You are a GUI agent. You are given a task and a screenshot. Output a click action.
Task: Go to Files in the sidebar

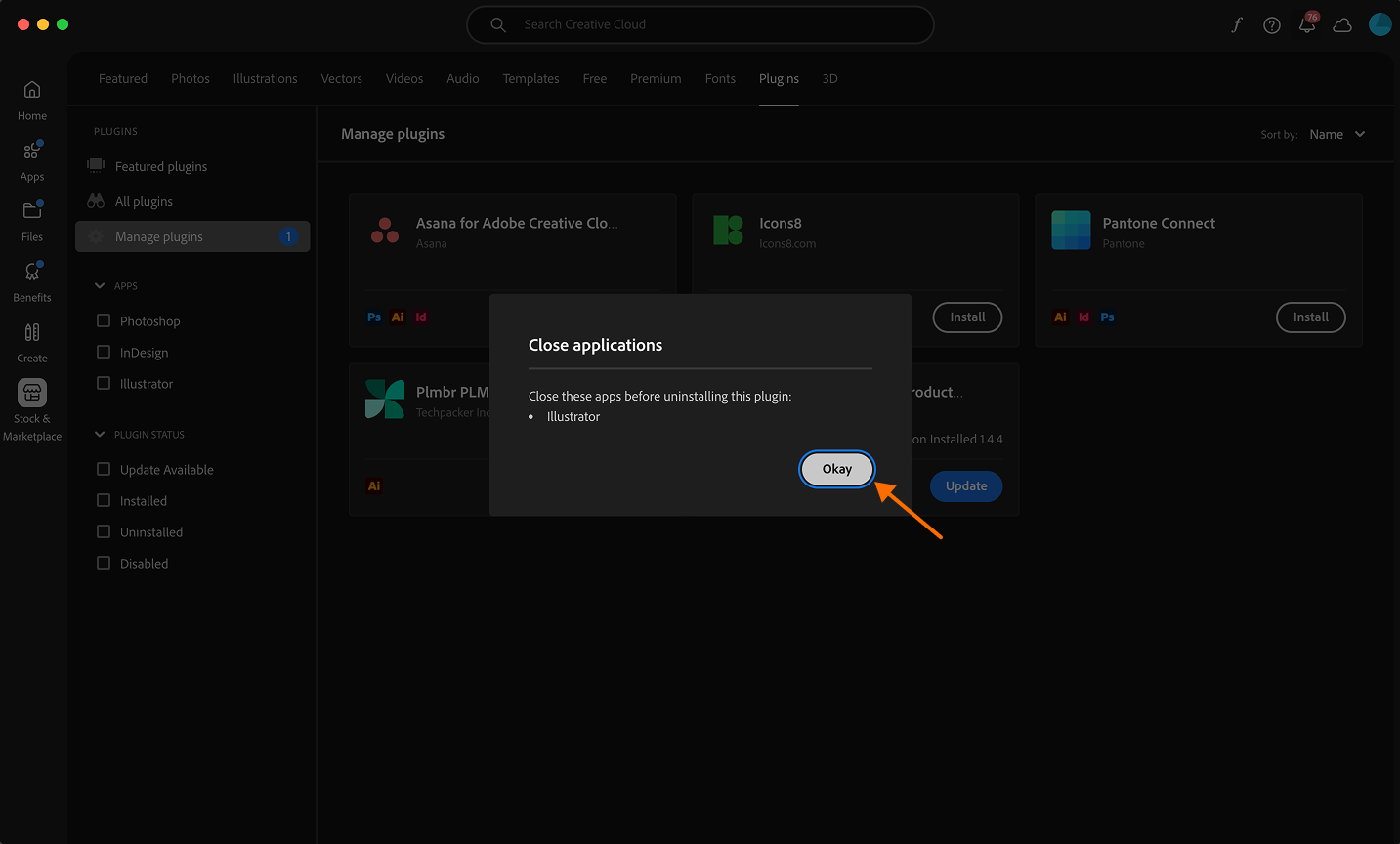(32, 211)
